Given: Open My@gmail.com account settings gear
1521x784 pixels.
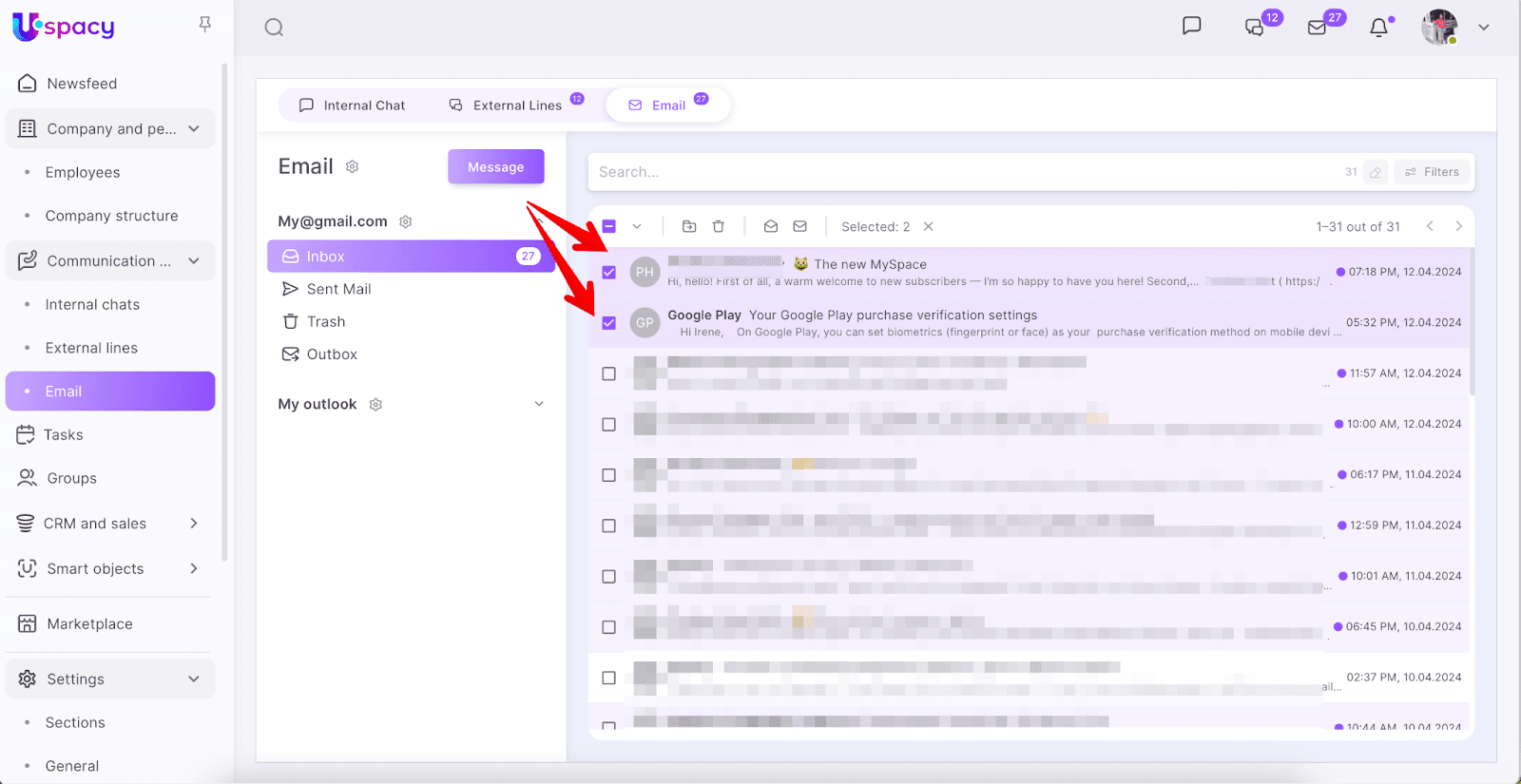Looking at the screenshot, I should (406, 221).
